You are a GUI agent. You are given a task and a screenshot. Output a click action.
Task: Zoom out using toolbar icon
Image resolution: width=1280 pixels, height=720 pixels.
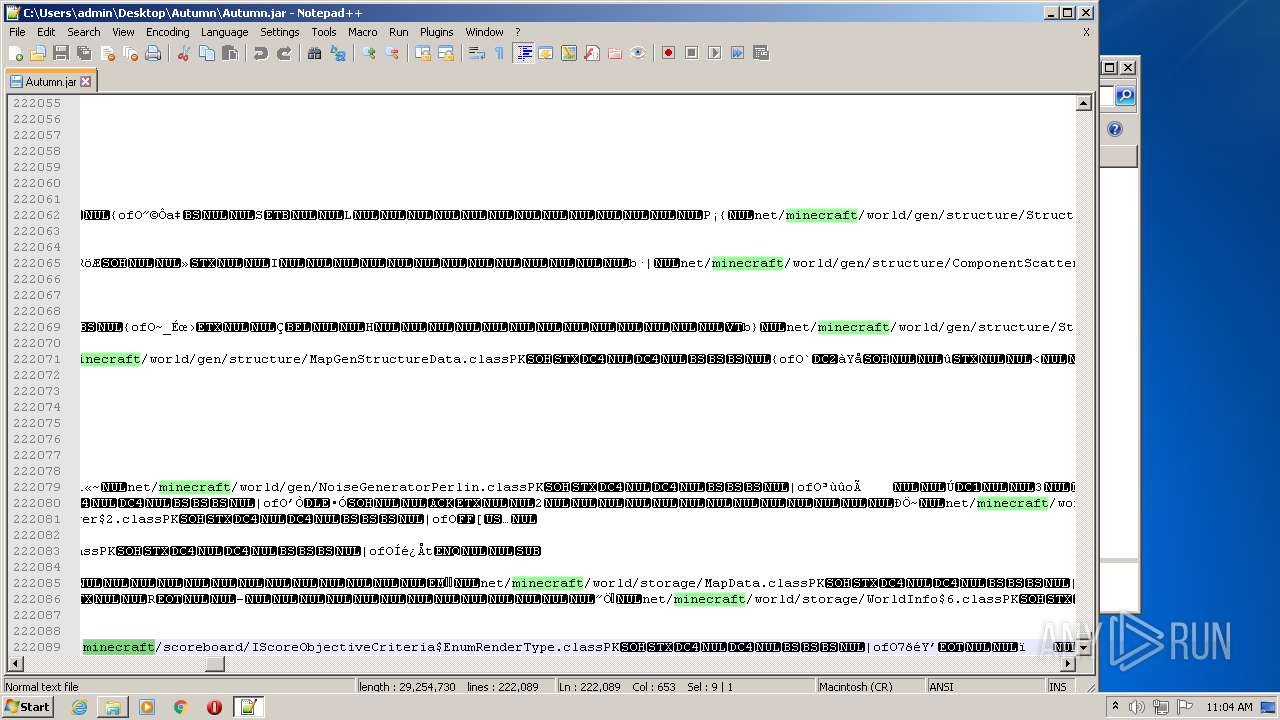[x=392, y=53]
